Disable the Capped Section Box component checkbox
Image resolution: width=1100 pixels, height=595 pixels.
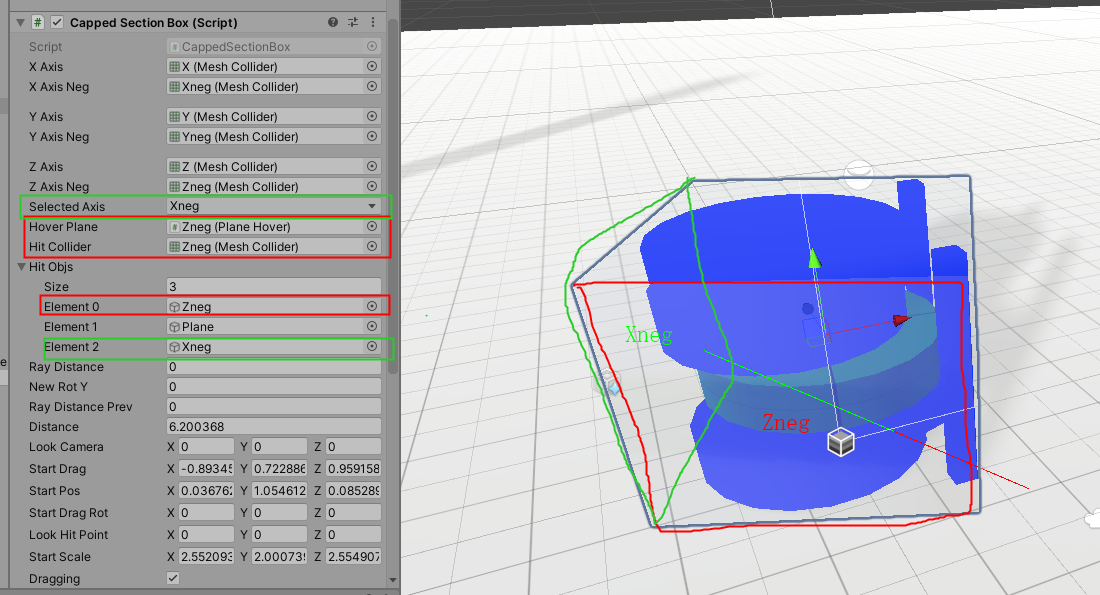pyautogui.click(x=57, y=22)
